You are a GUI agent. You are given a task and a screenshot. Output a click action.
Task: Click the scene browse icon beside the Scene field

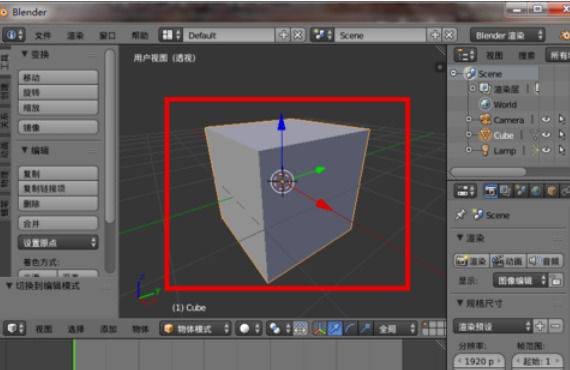(x=322, y=35)
